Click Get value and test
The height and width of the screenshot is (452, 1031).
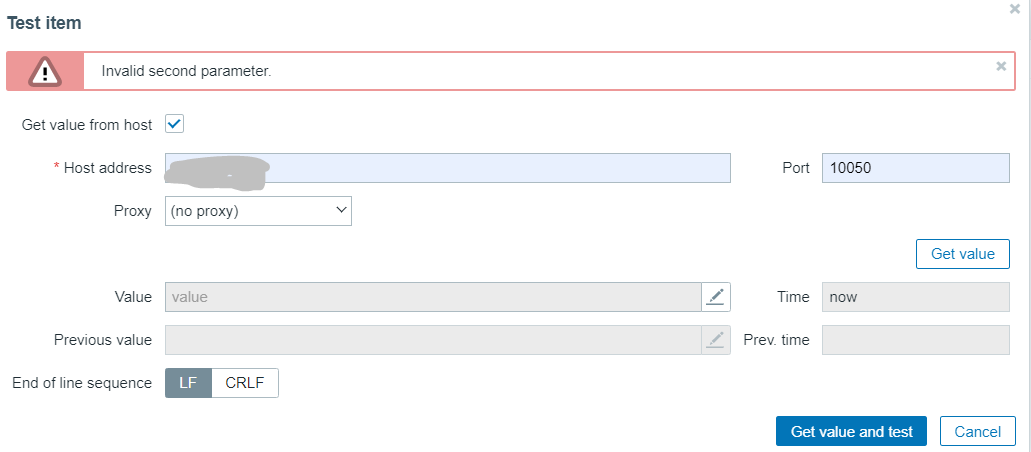(851, 432)
